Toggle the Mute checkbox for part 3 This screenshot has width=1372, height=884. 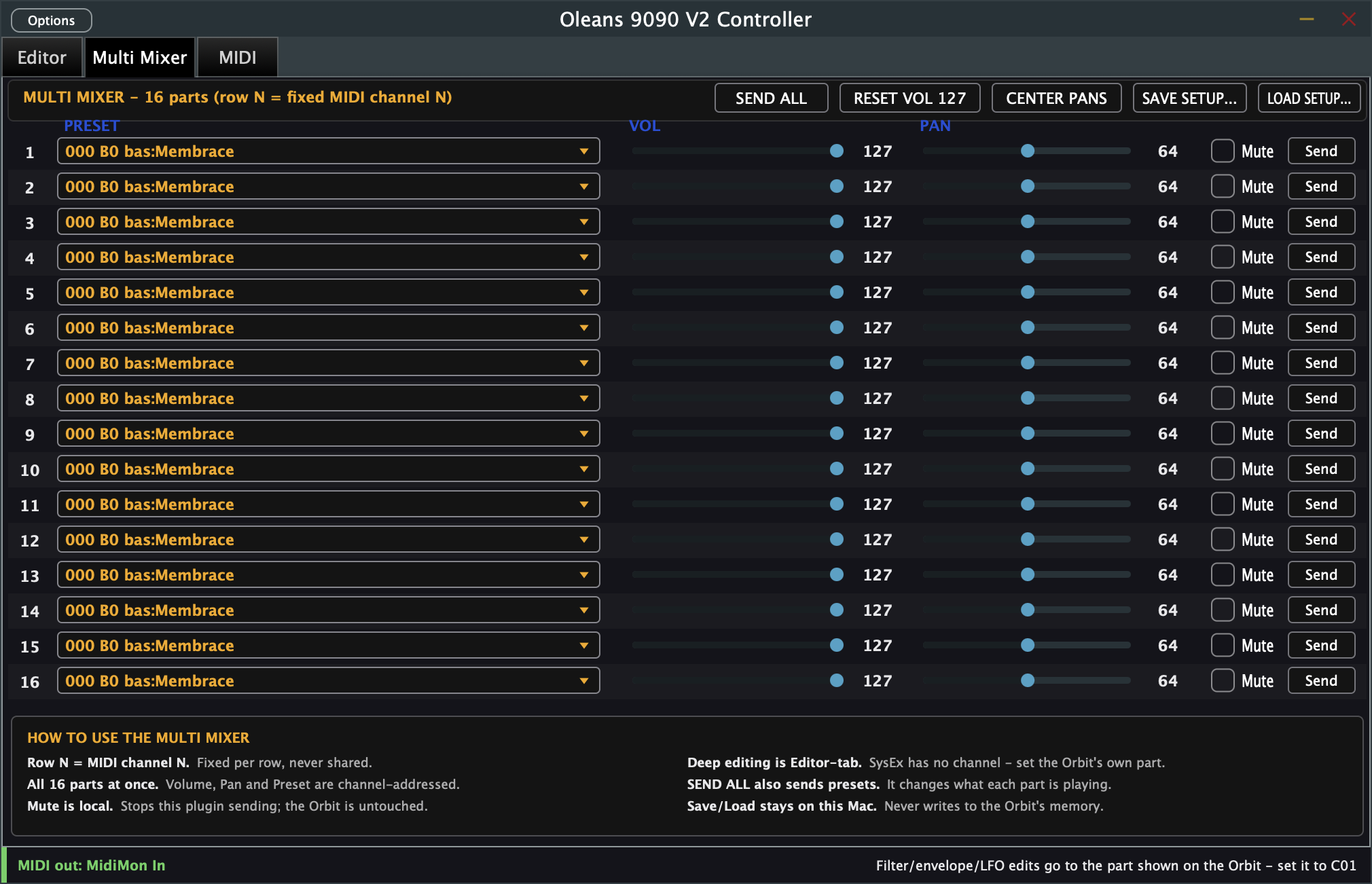point(1223,222)
